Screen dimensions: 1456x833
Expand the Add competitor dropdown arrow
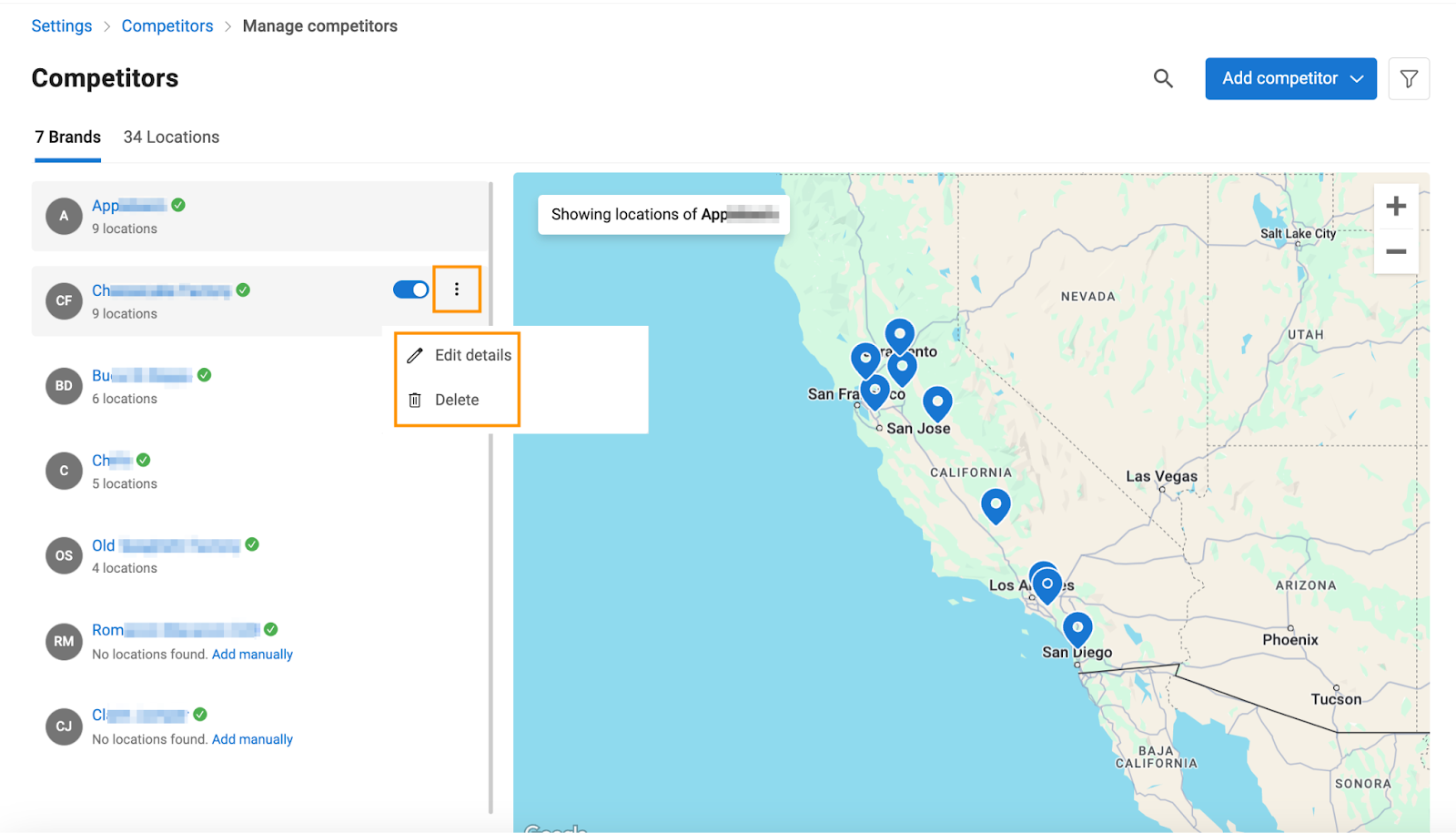[1357, 79]
